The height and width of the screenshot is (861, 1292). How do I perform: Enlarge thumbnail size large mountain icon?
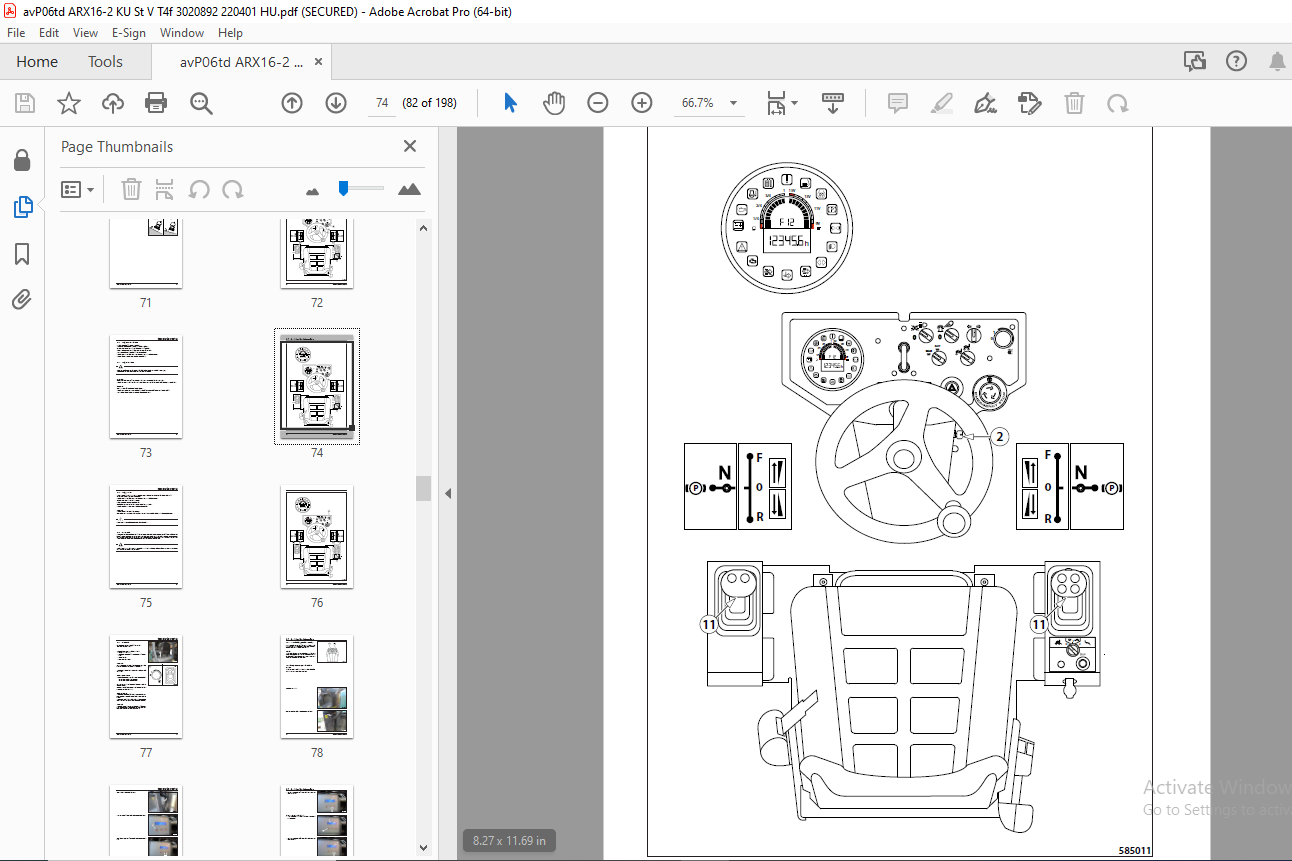(409, 188)
